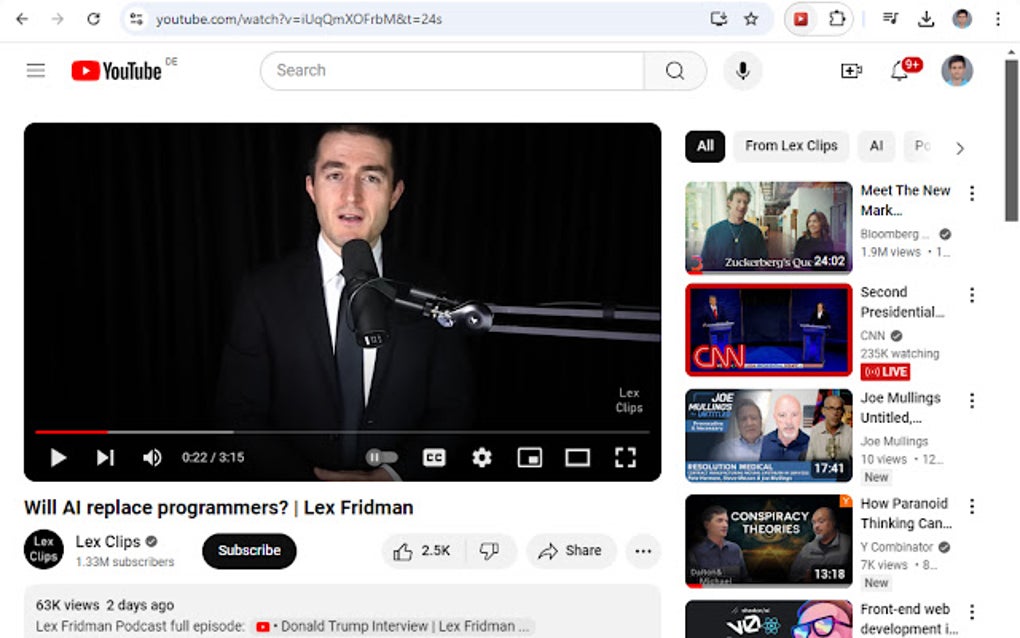Dislike the video
Image resolution: width=1020 pixels, height=638 pixels.
click(x=490, y=550)
